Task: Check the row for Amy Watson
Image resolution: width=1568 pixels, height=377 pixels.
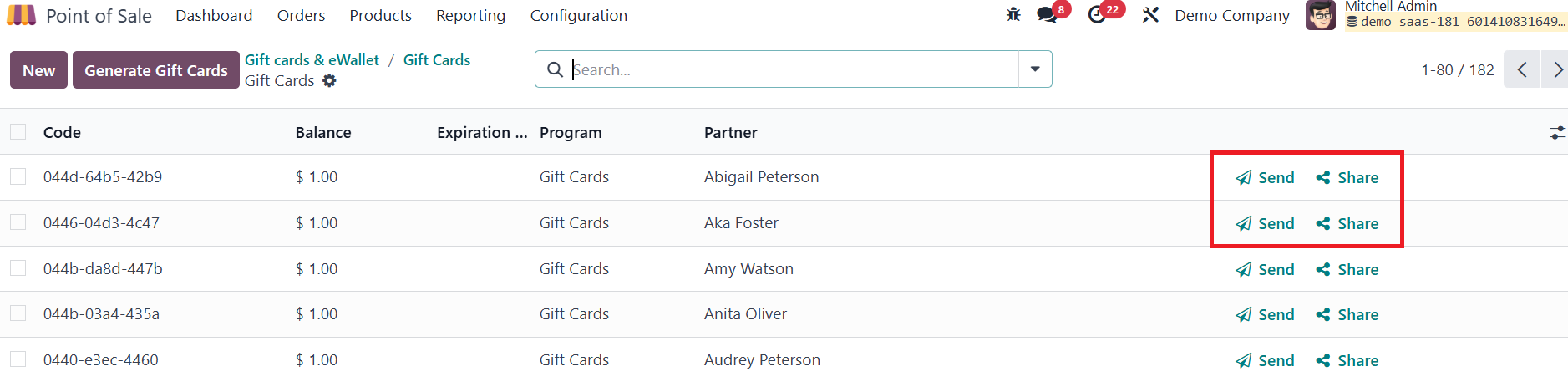Action: click(x=18, y=268)
